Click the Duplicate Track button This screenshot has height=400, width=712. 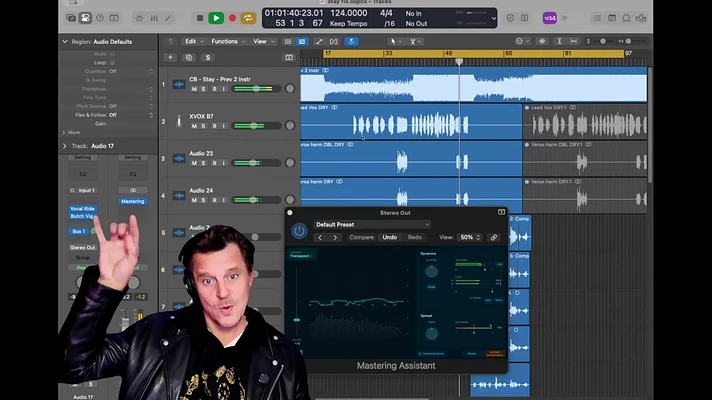tap(189, 58)
